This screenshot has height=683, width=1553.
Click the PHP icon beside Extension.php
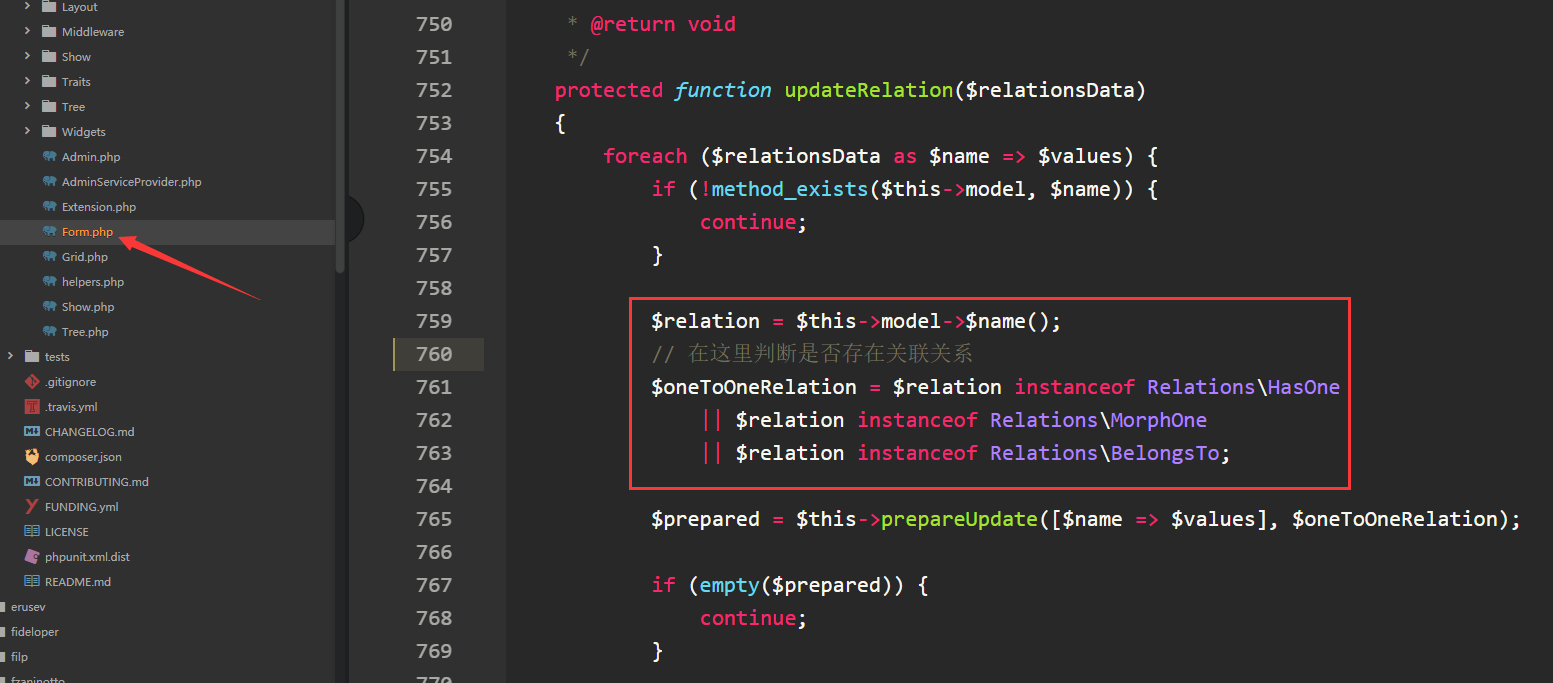click(x=49, y=207)
